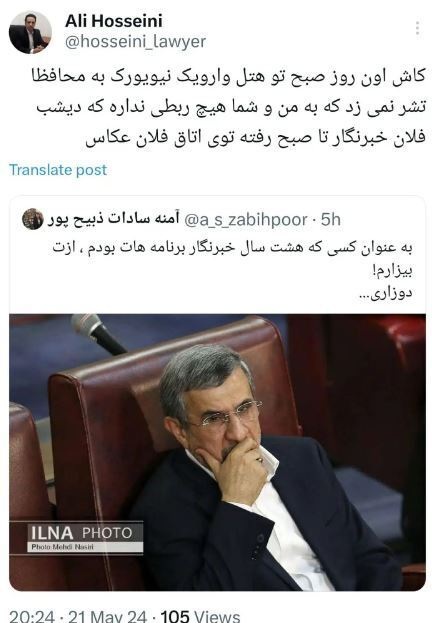Open the quoted tweet's Persian text body
This screenshot has width=432, height=623.
pyautogui.click(x=232, y=270)
